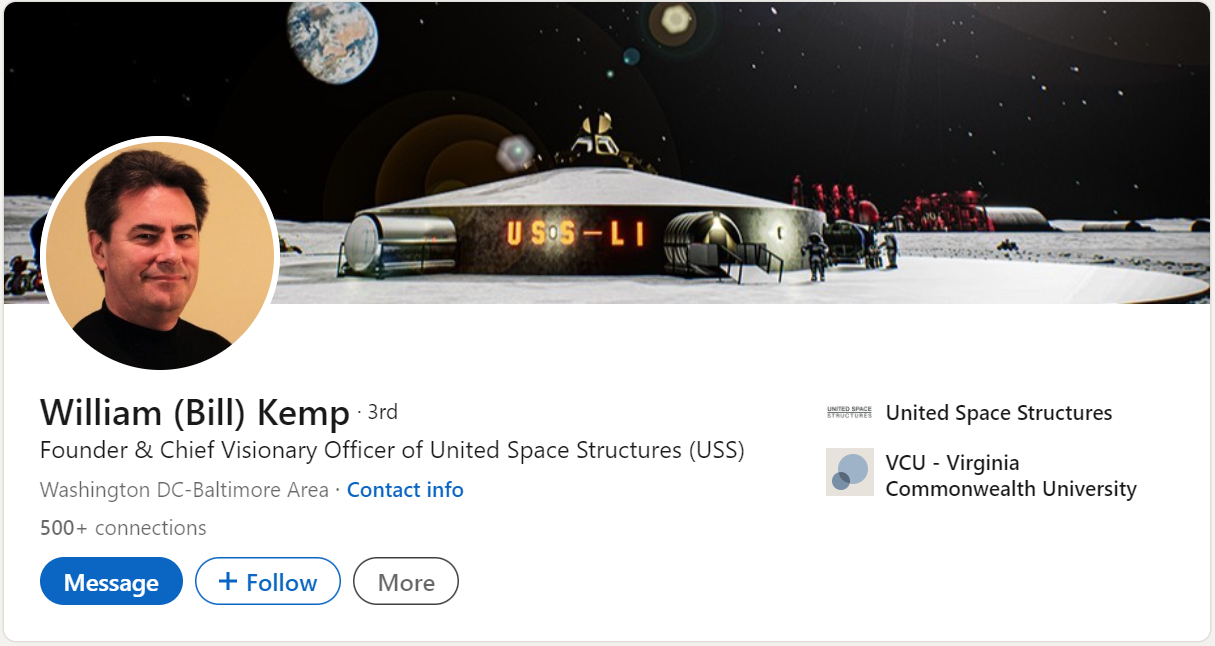Send a message with the Message button
Image resolution: width=1215 pixels, height=646 pixels.
click(111, 581)
